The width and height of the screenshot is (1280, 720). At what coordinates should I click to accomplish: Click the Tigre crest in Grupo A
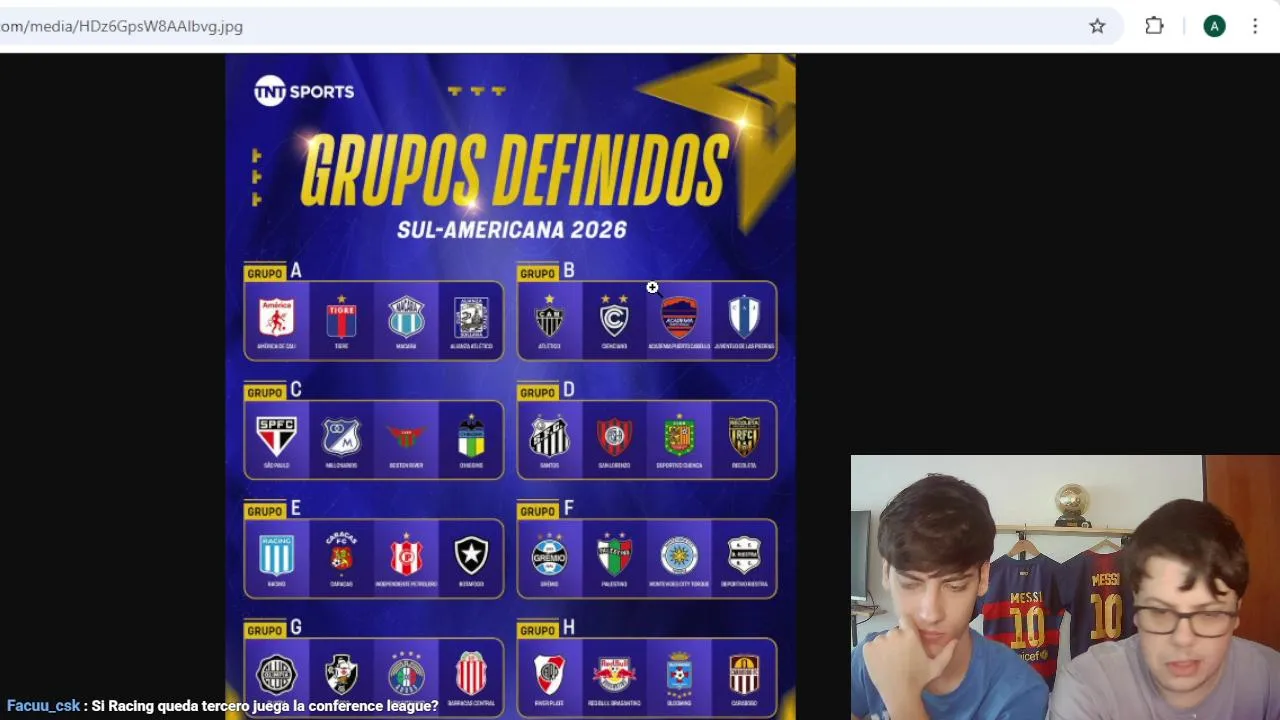point(341,316)
